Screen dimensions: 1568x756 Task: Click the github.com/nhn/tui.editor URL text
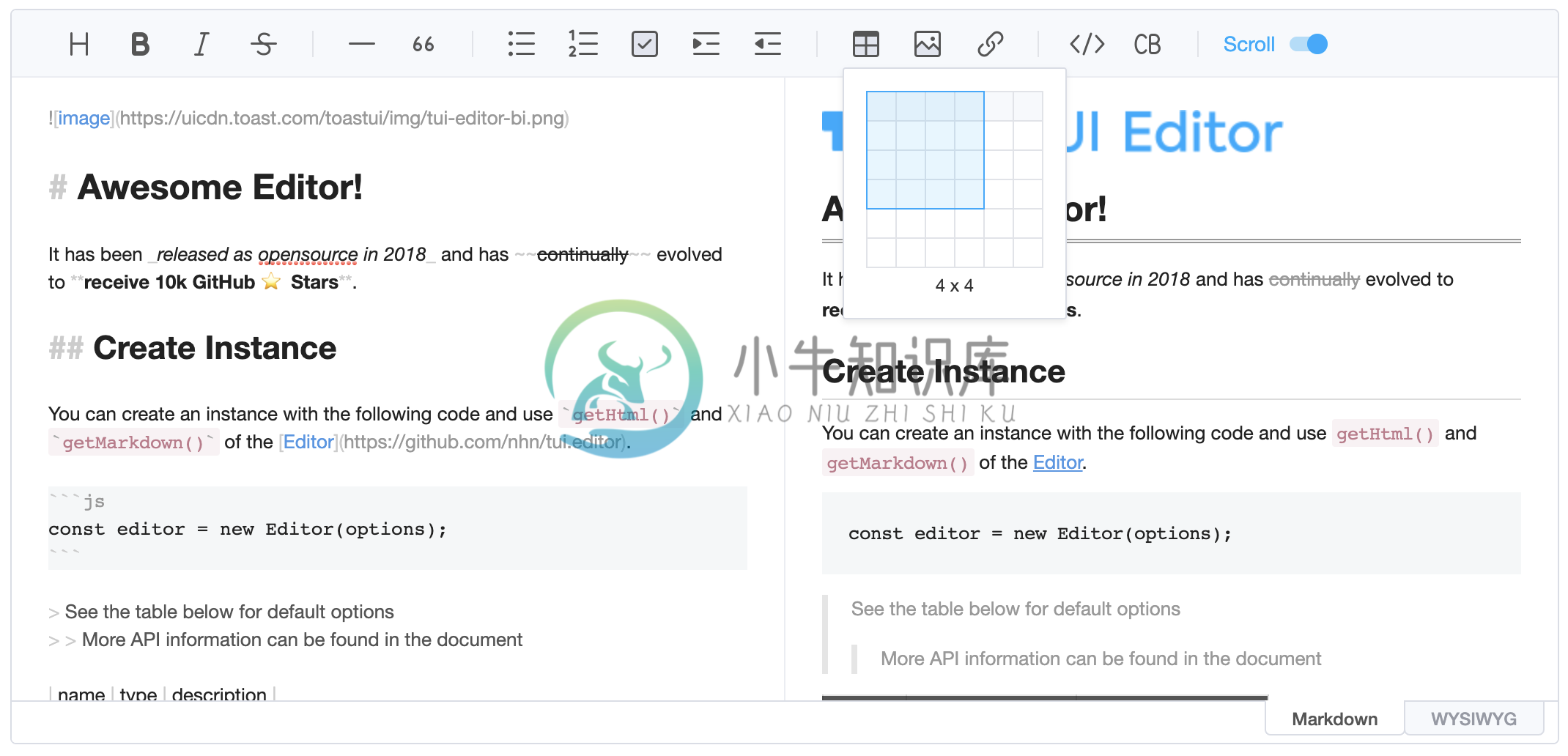[x=483, y=442]
